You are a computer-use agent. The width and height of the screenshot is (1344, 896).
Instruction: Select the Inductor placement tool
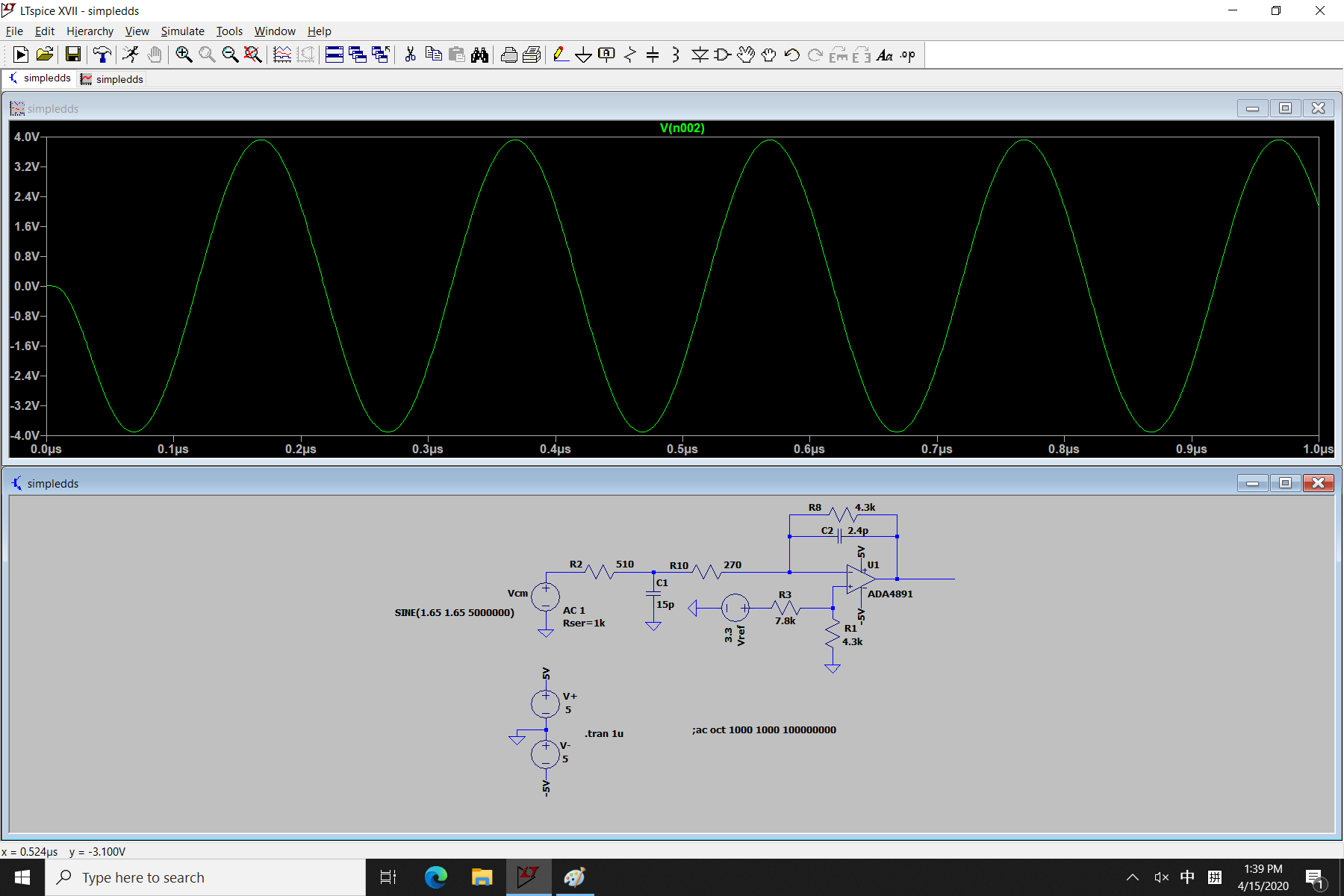(676, 55)
